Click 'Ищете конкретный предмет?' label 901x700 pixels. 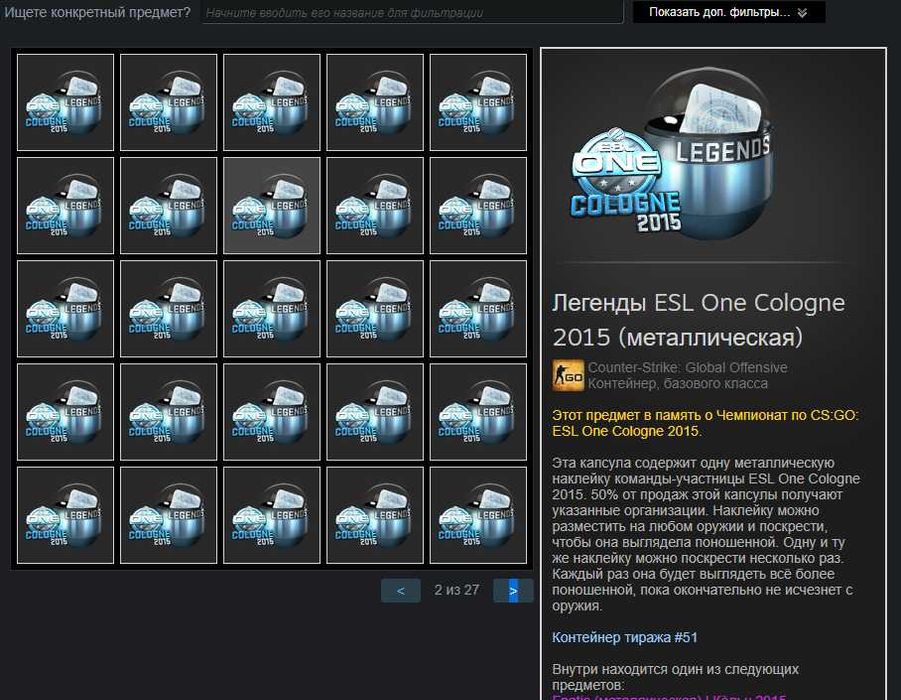97,12
